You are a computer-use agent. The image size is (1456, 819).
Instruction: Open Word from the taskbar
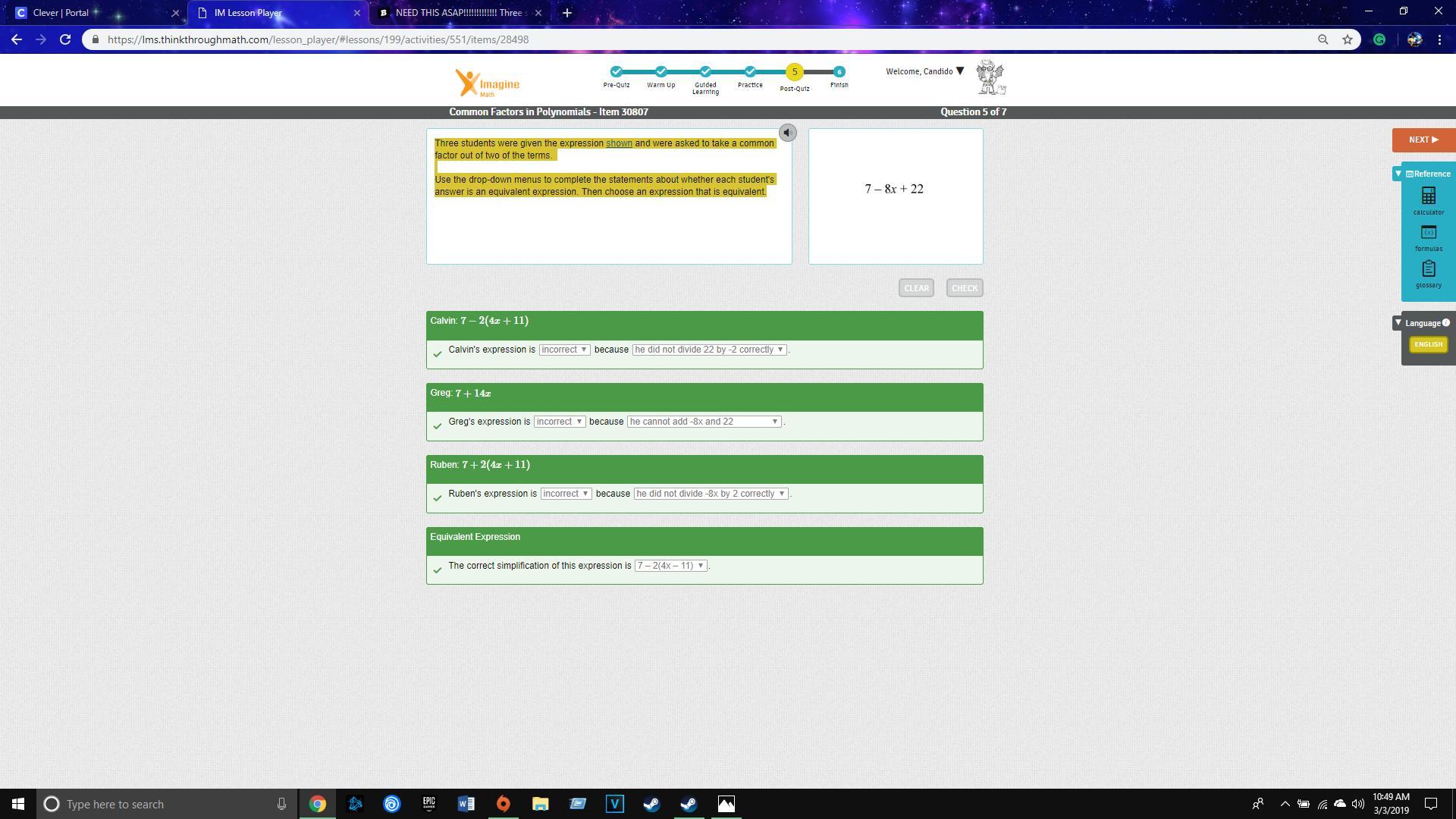coord(466,804)
